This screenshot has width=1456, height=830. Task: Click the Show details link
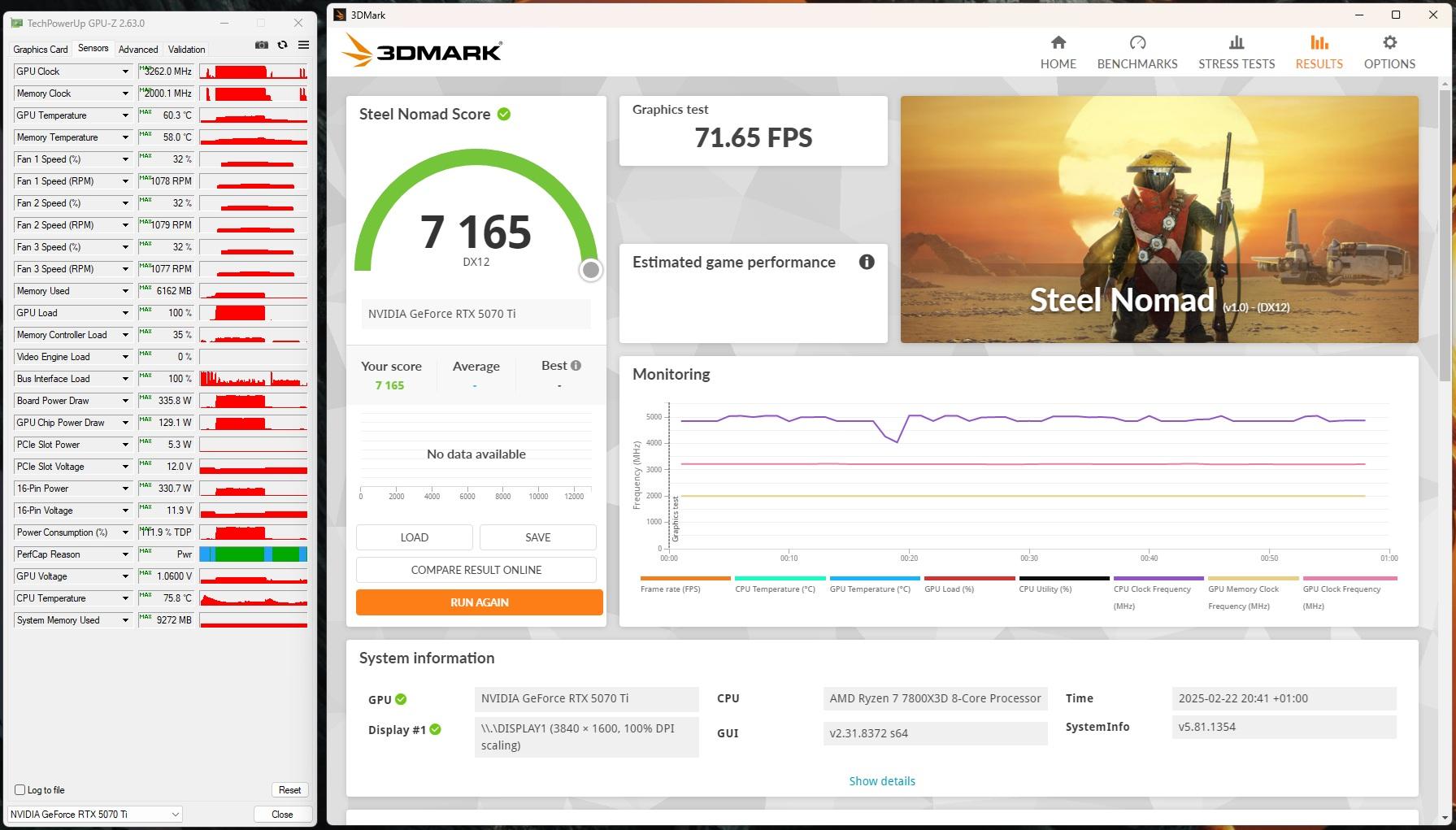[882, 781]
